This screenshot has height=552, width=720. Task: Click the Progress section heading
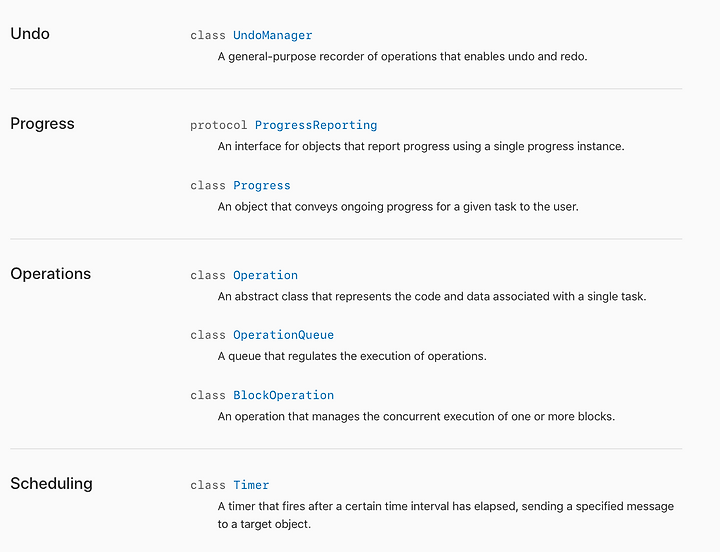42,124
